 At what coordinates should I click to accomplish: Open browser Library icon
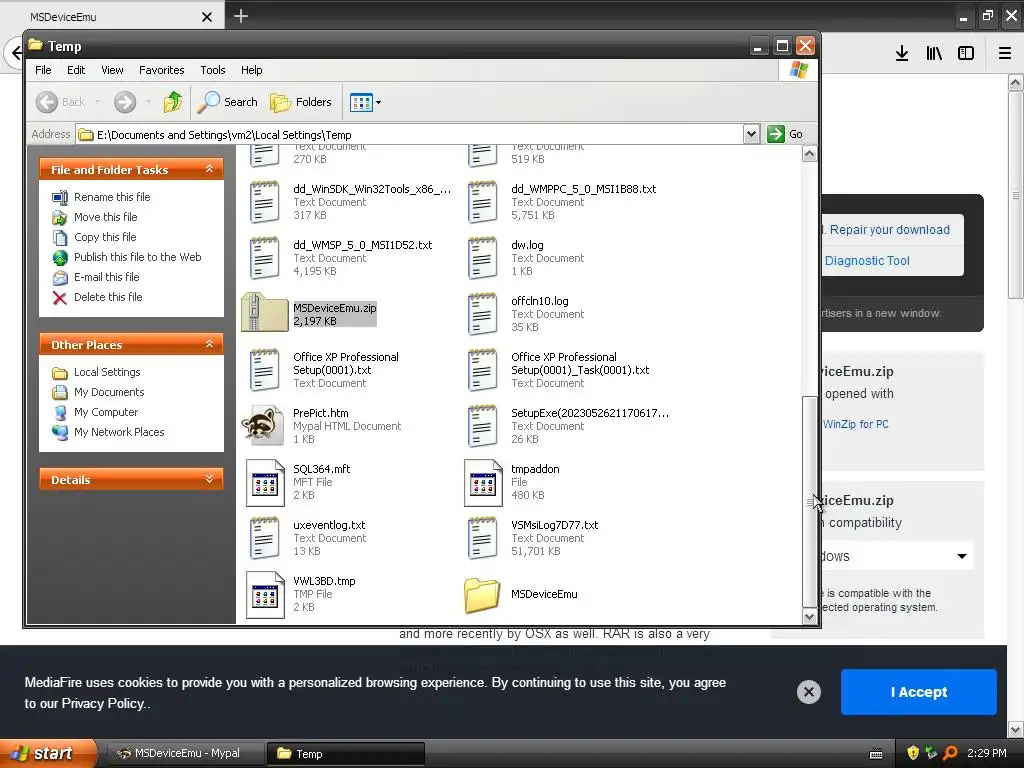point(934,54)
